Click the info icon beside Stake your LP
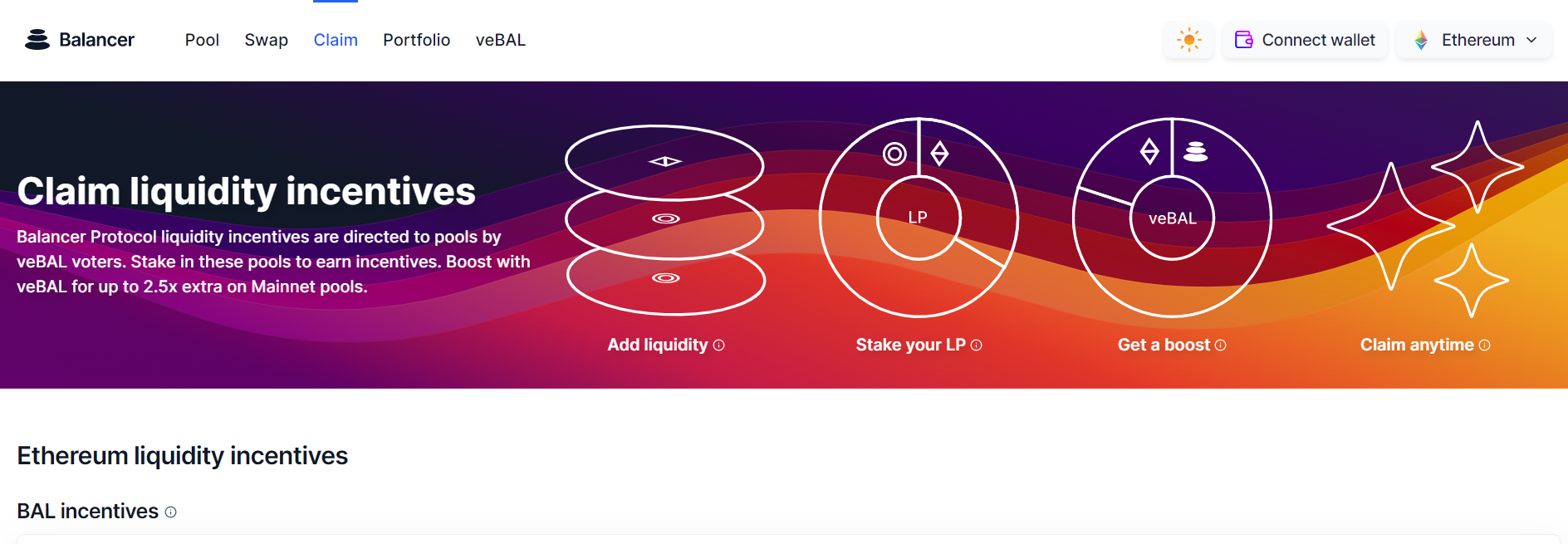 (977, 346)
